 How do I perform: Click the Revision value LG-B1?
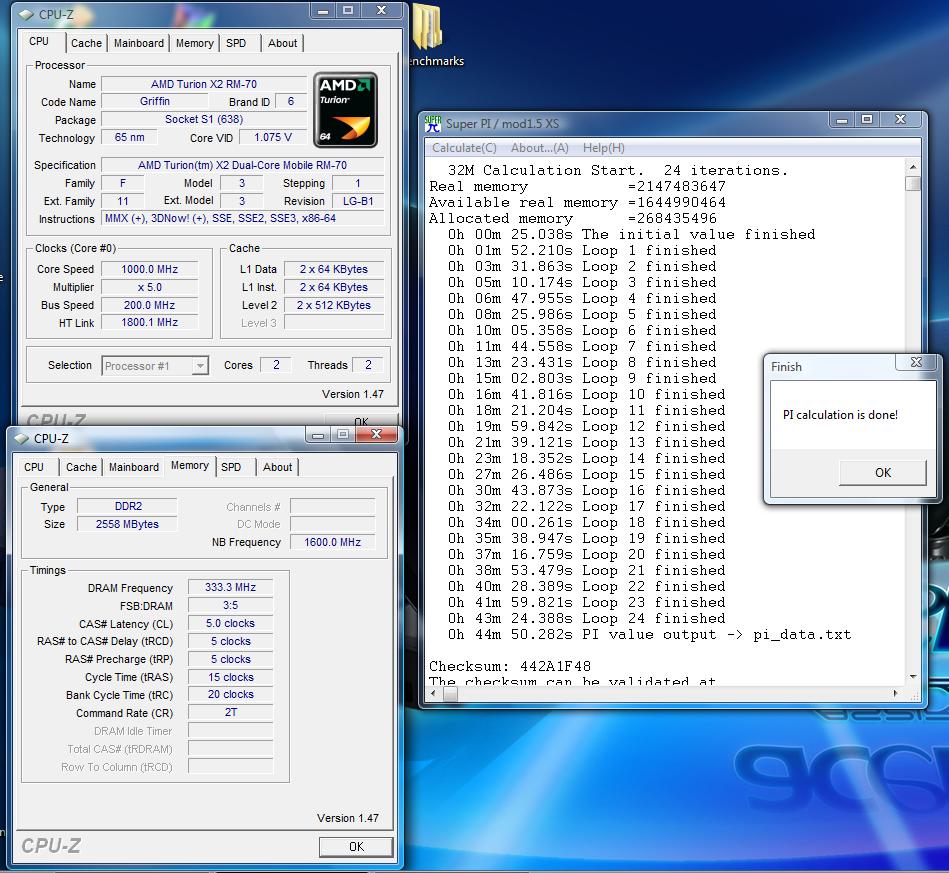(358, 201)
